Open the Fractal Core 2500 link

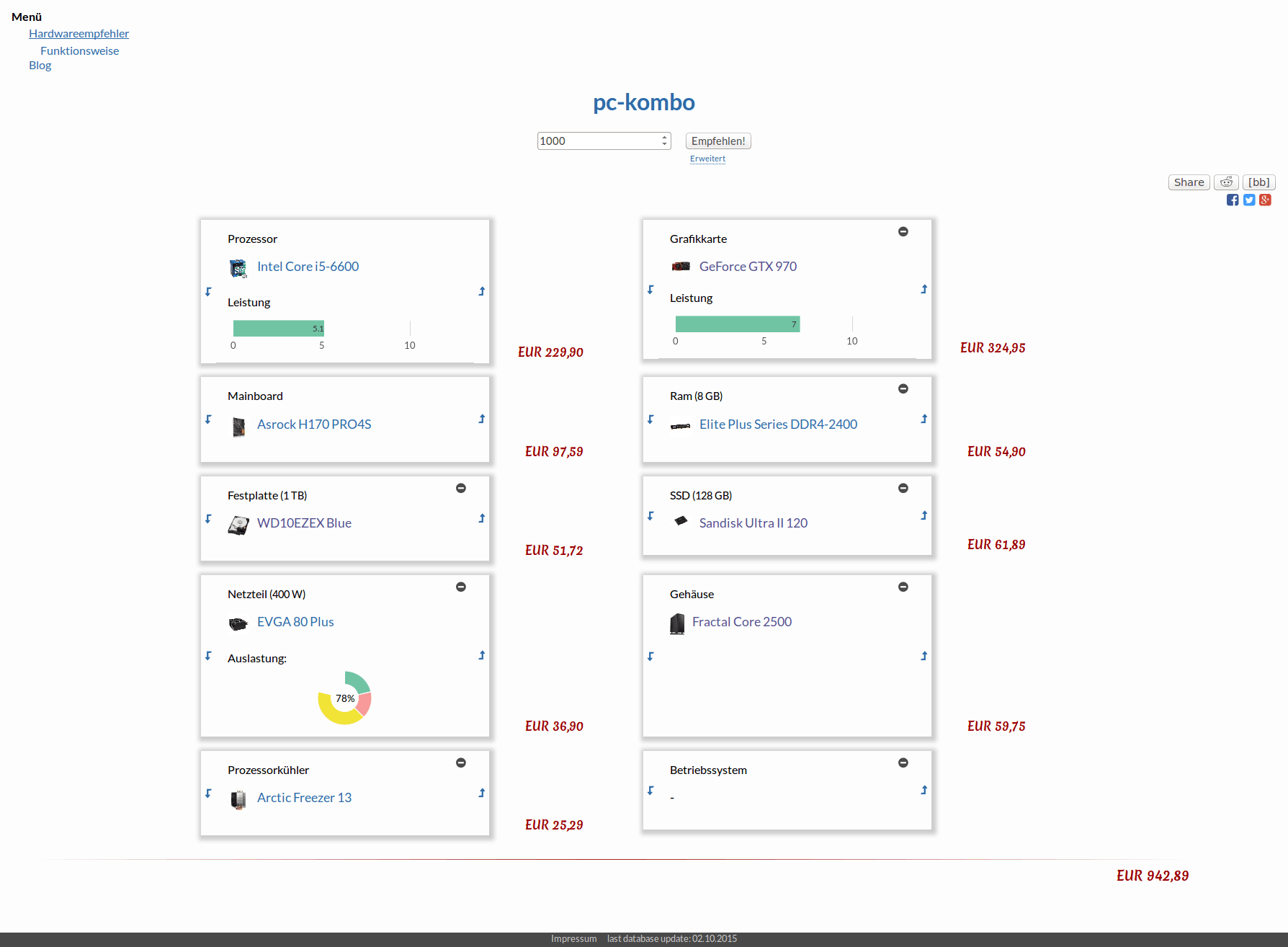pyautogui.click(x=741, y=622)
